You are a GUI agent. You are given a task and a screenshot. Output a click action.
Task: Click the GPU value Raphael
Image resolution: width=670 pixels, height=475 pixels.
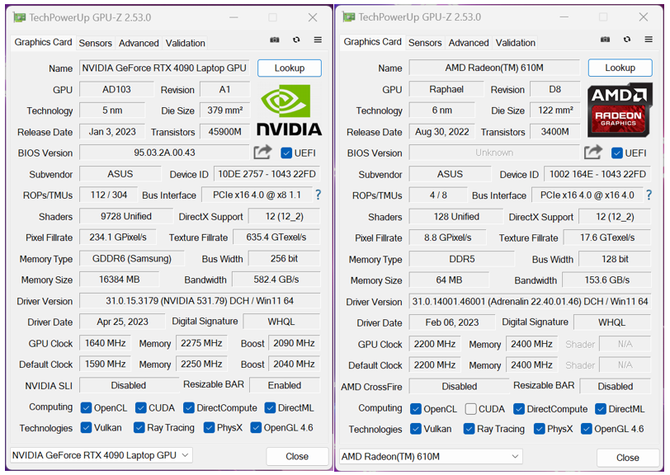pyautogui.click(x=446, y=89)
